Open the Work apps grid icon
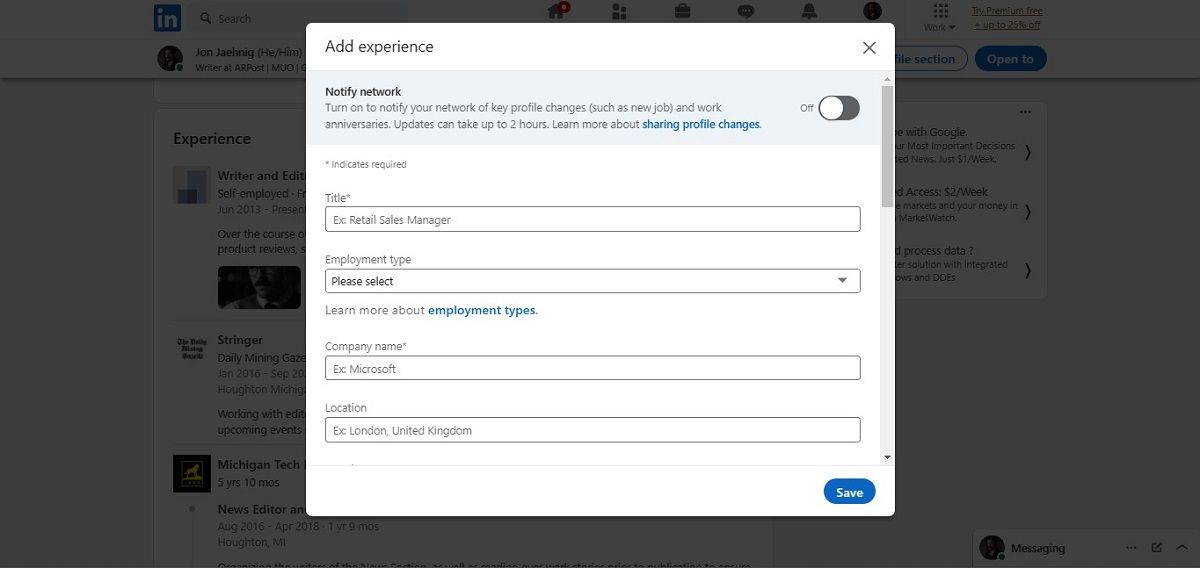 tap(940, 11)
